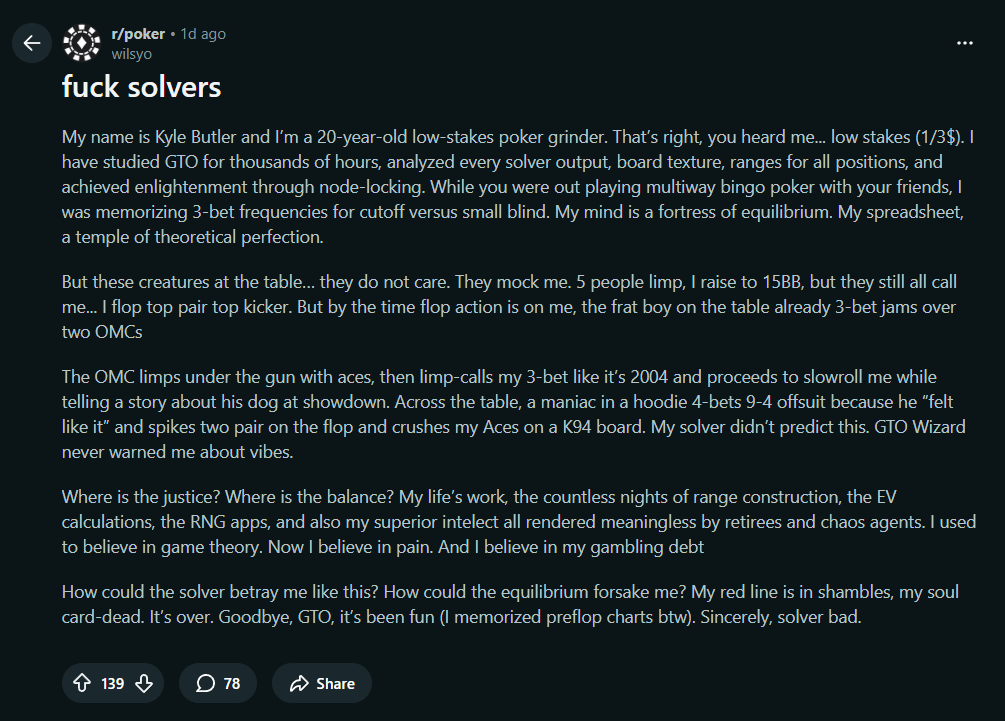Open the wilsyo user profile
This screenshot has height=721, width=1005.
pyautogui.click(x=131, y=54)
